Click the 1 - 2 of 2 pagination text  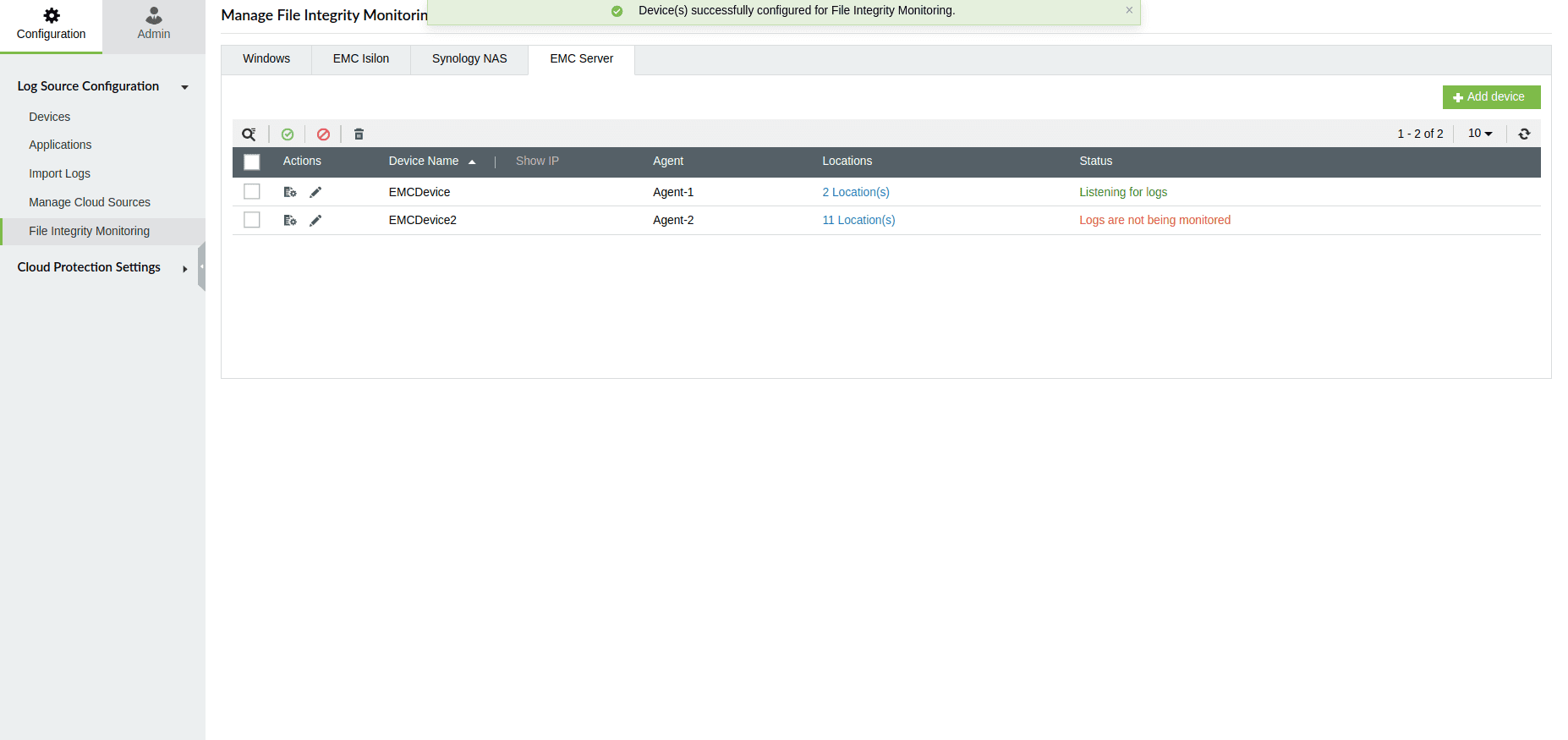(x=1420, y=134)
